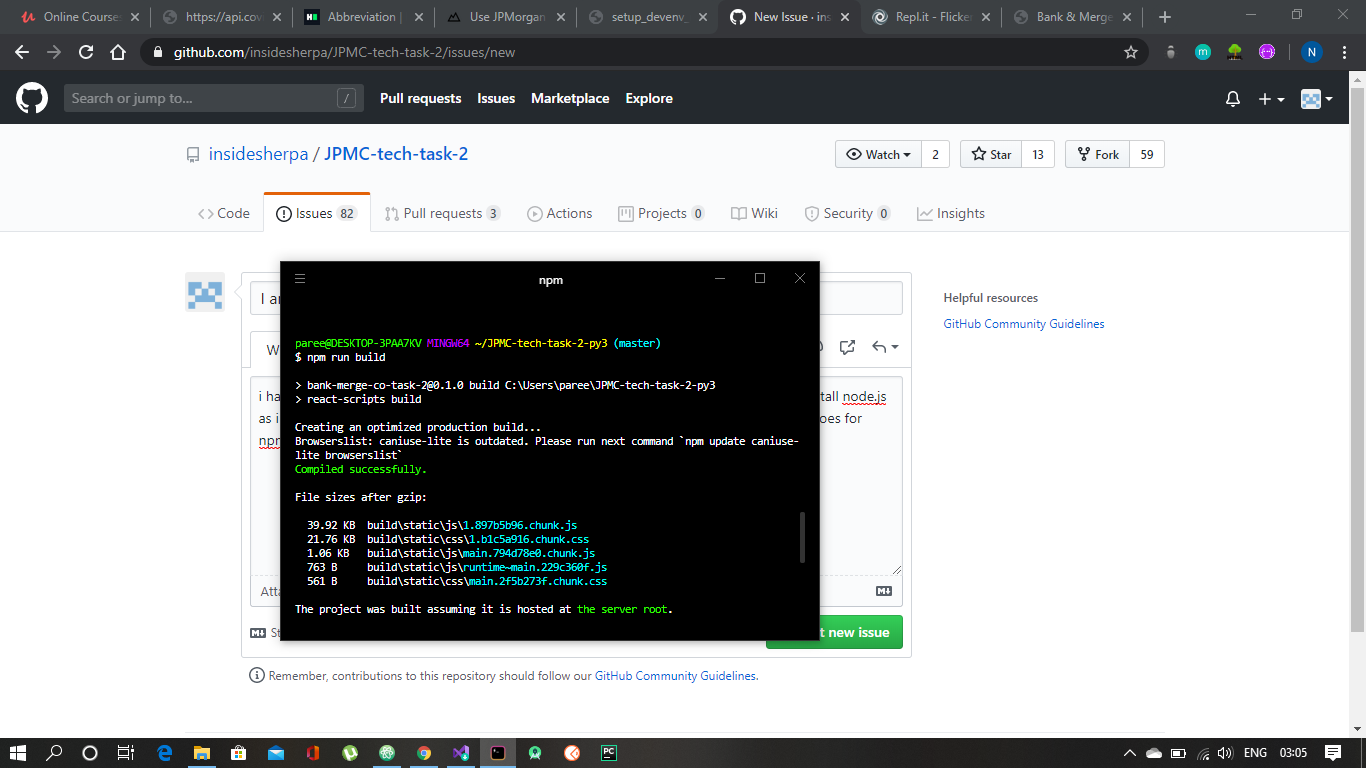Expand the Watch dropdown
1366x768 pixels.
[878, 154]
